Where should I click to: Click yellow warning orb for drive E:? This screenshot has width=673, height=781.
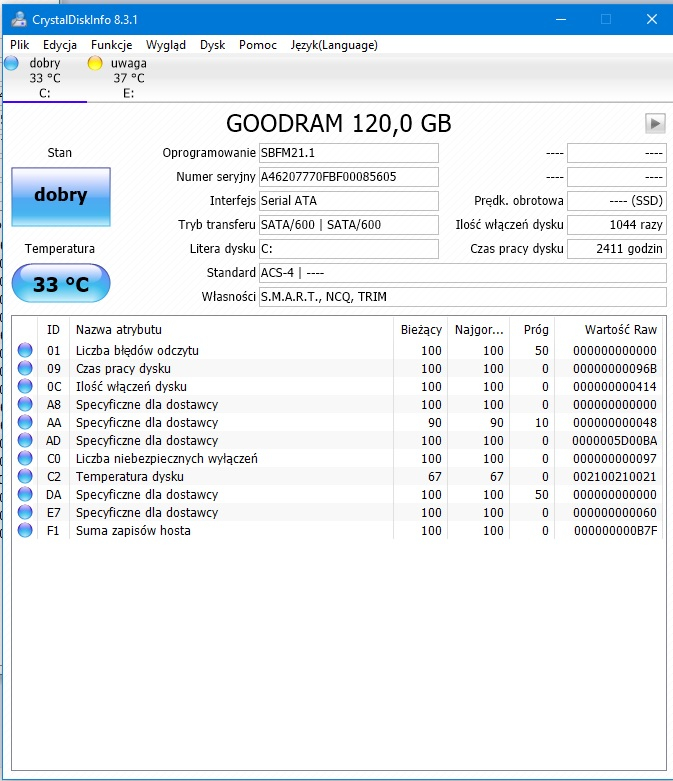pyautogui.click(x=95, y=63)
